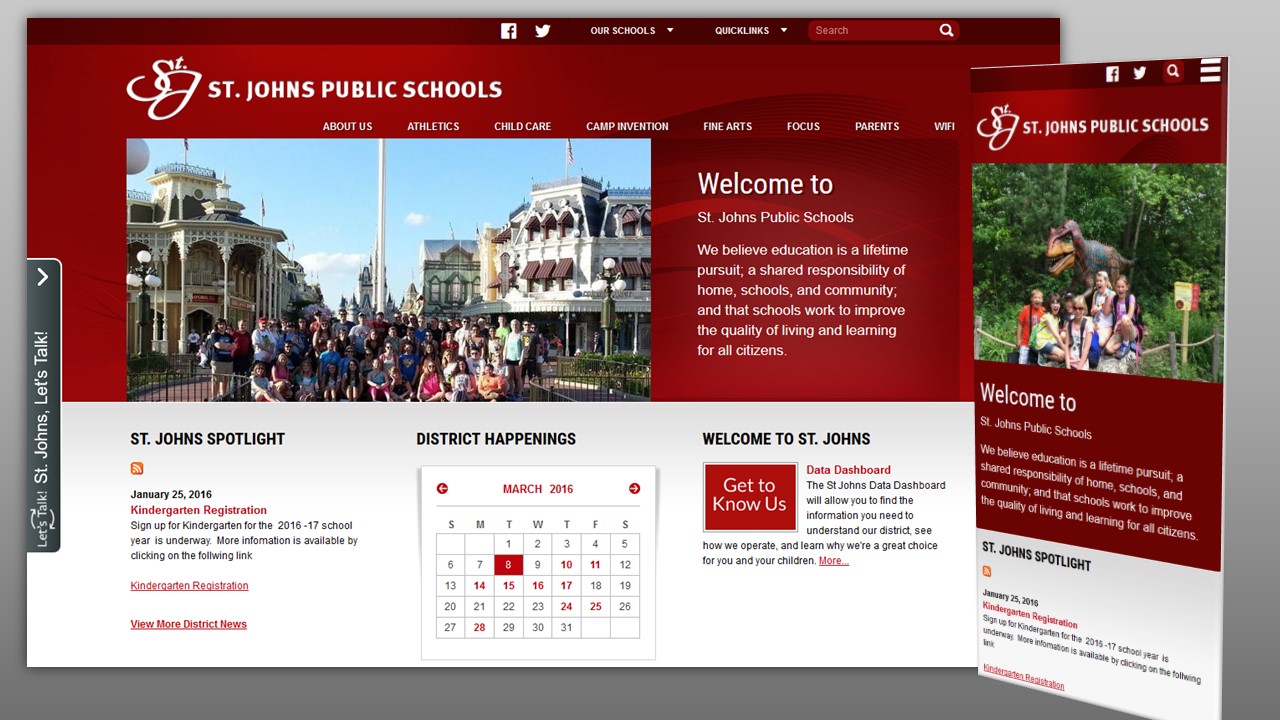Open the Our Schools dropdown

632,31
